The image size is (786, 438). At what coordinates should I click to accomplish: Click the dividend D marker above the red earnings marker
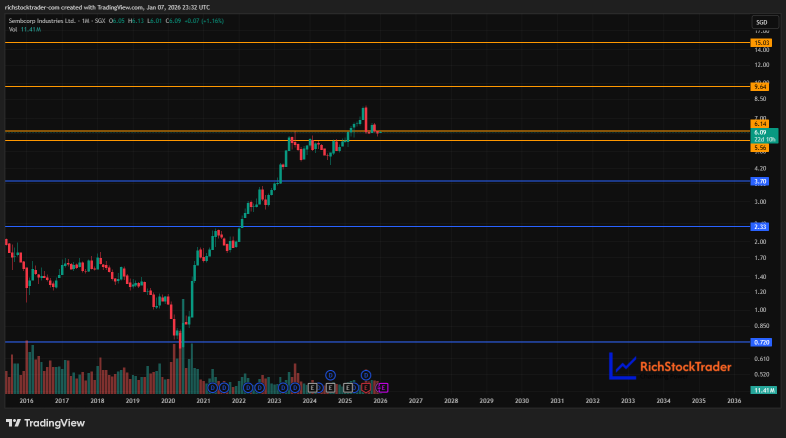(x=366, y=375)
